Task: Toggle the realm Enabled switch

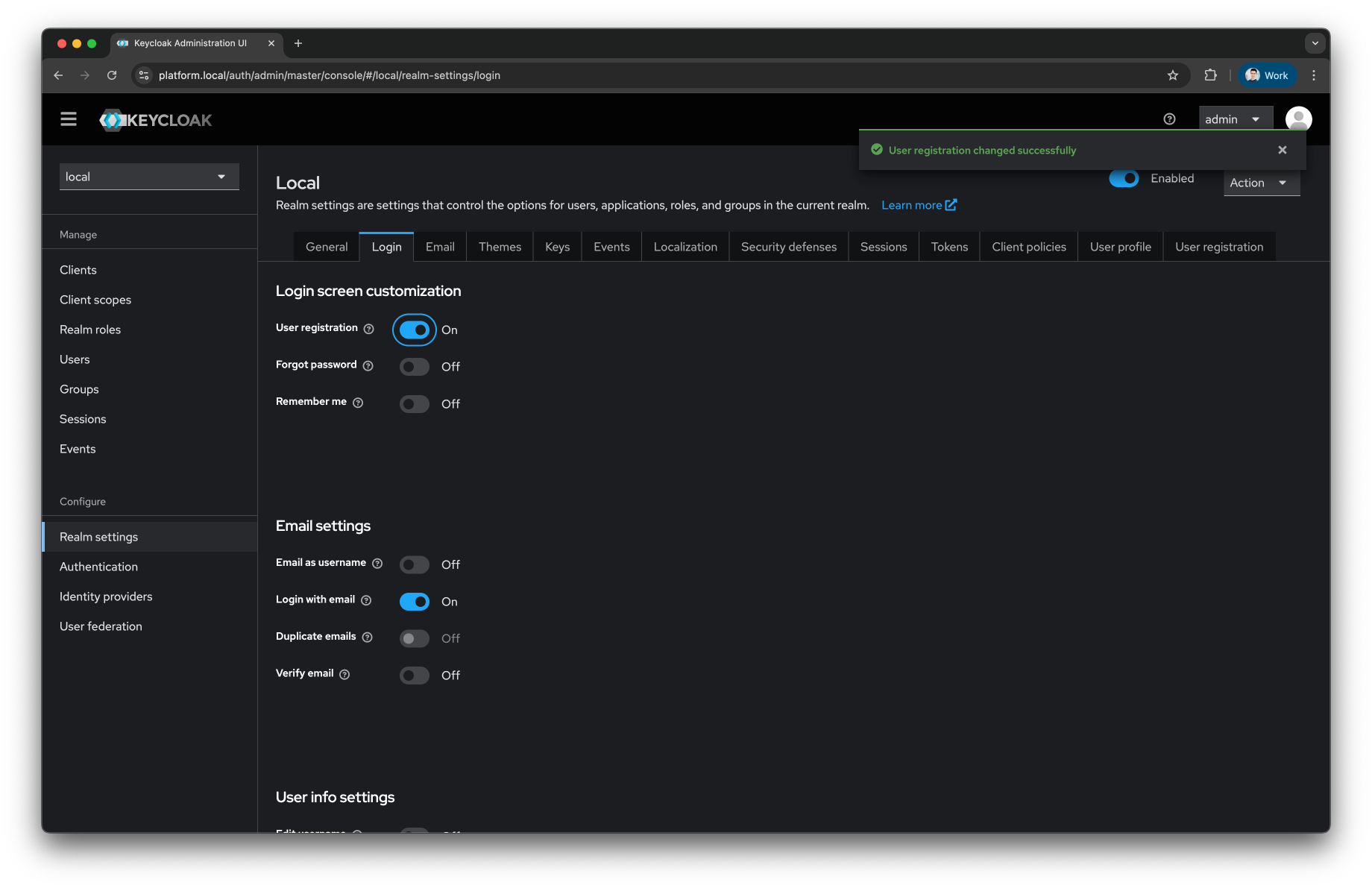Action: tap(1124, 178)
